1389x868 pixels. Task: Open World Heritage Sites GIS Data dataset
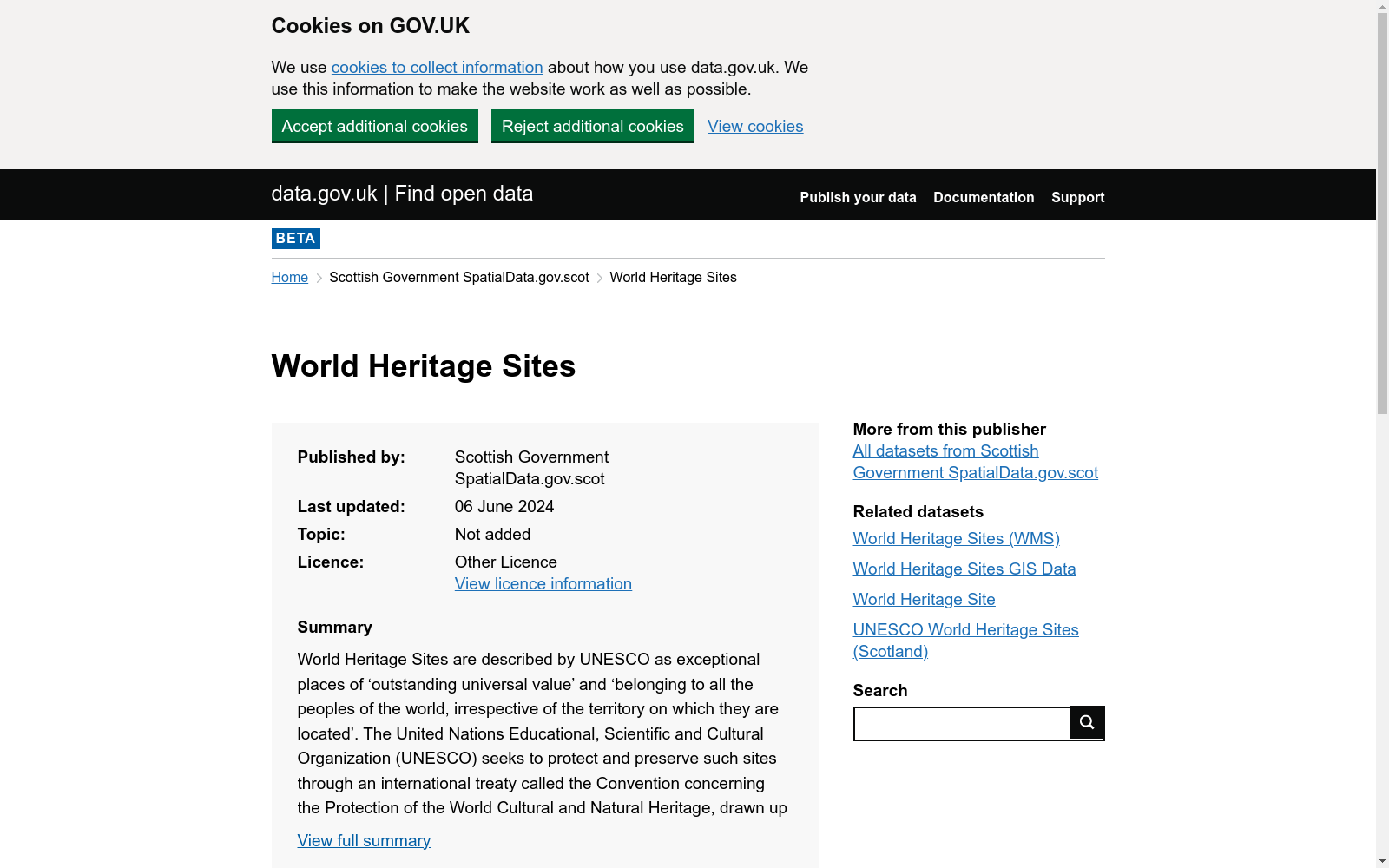[x=964, y=569]
